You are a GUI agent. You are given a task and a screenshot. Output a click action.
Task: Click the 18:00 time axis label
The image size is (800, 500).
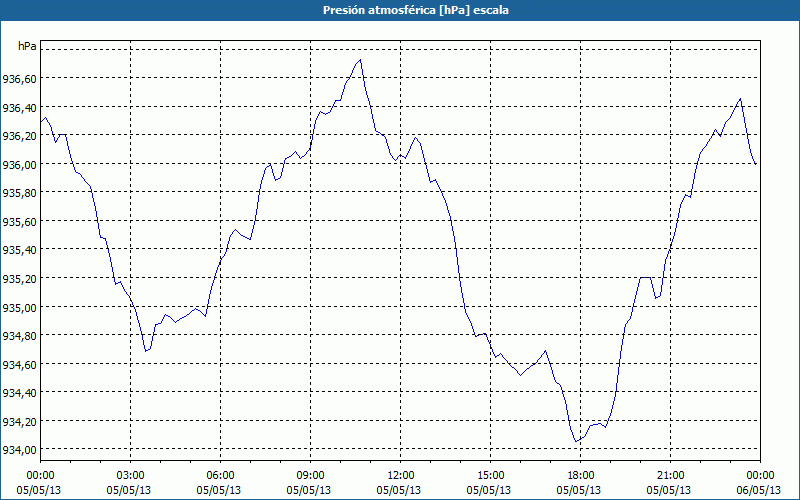581,475
